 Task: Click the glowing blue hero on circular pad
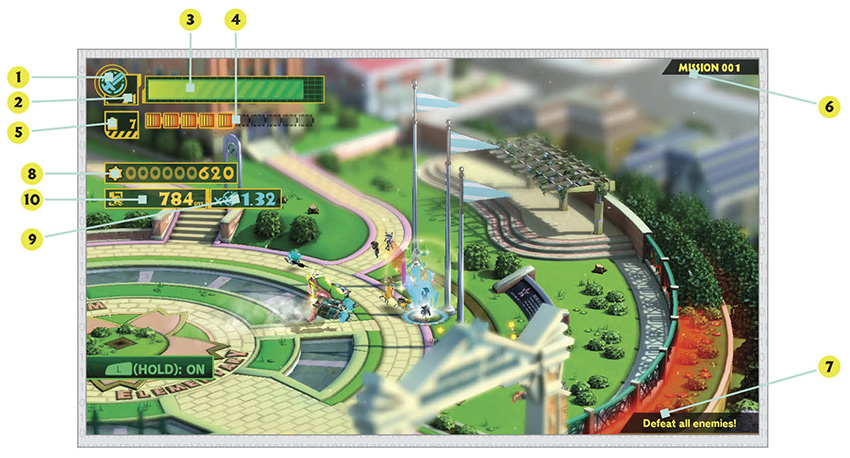[x=423, y=295]
